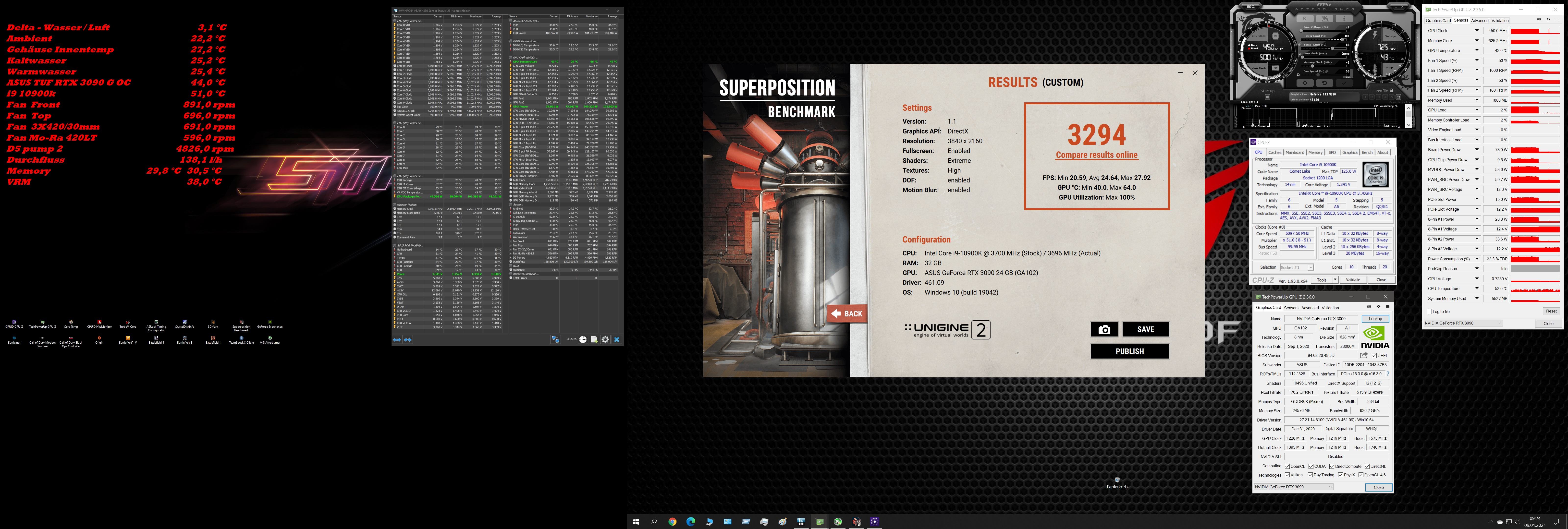
Task: Open CPU-Z Socket #1 selection dropdown
Action: tap(1297, 267)
